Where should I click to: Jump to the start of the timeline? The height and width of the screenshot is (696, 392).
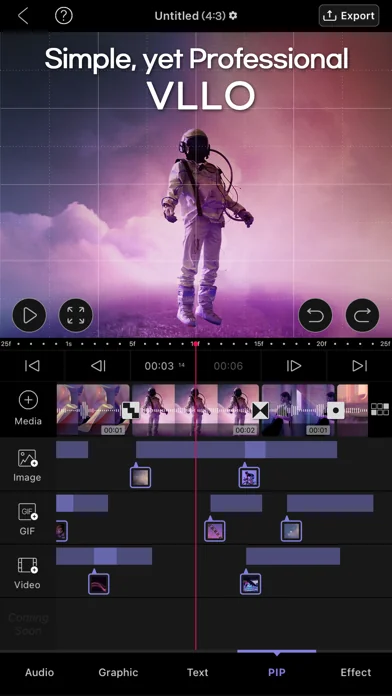(x=32, y=366)
